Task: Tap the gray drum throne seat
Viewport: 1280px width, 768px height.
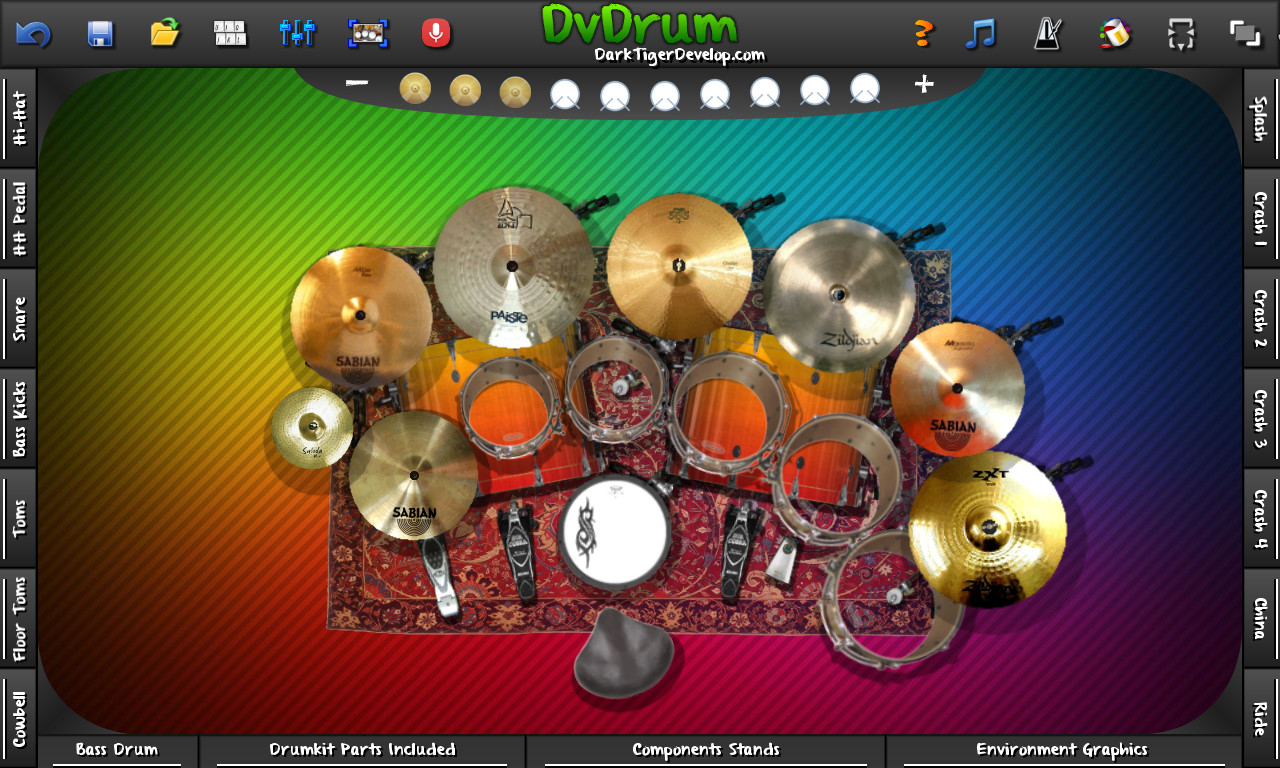Action: click(623, 653)
